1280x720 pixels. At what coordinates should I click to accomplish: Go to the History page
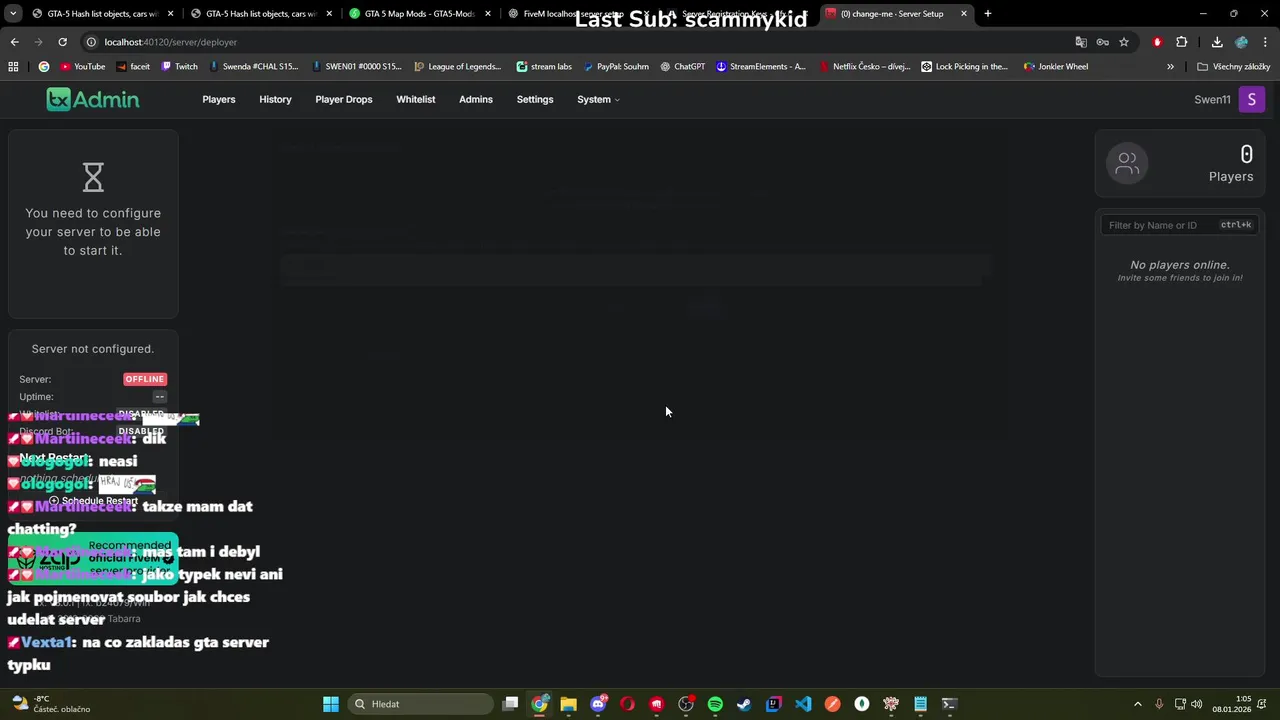[275, 99]
